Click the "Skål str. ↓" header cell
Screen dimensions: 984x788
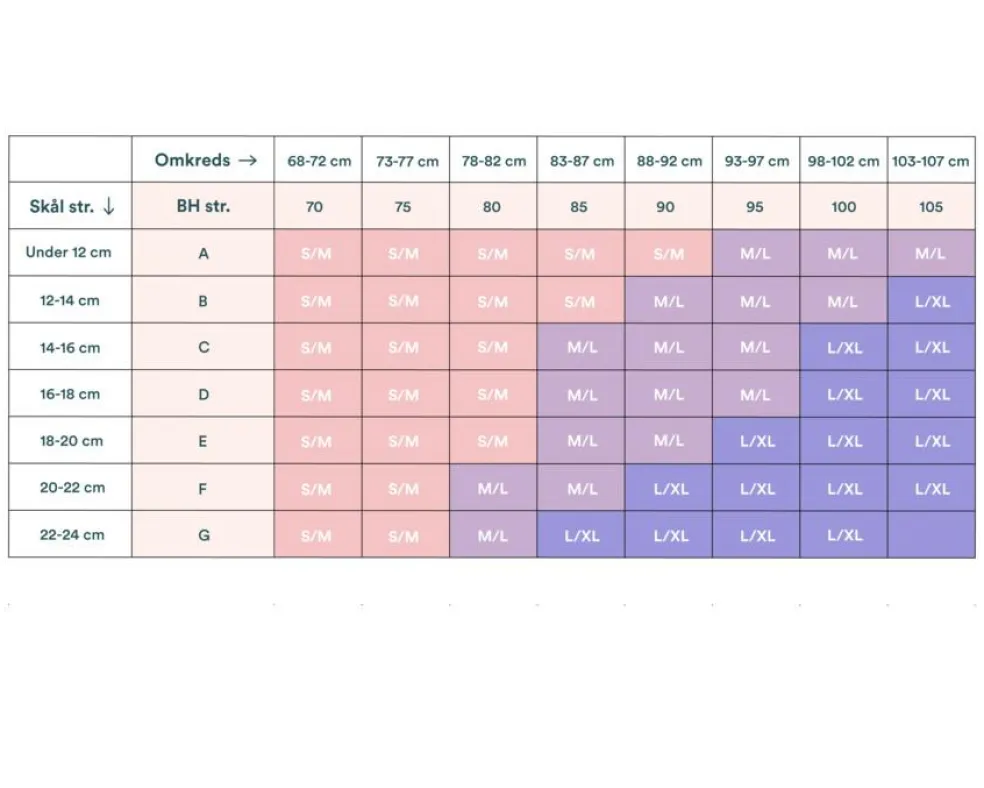(x=71, y=207)
